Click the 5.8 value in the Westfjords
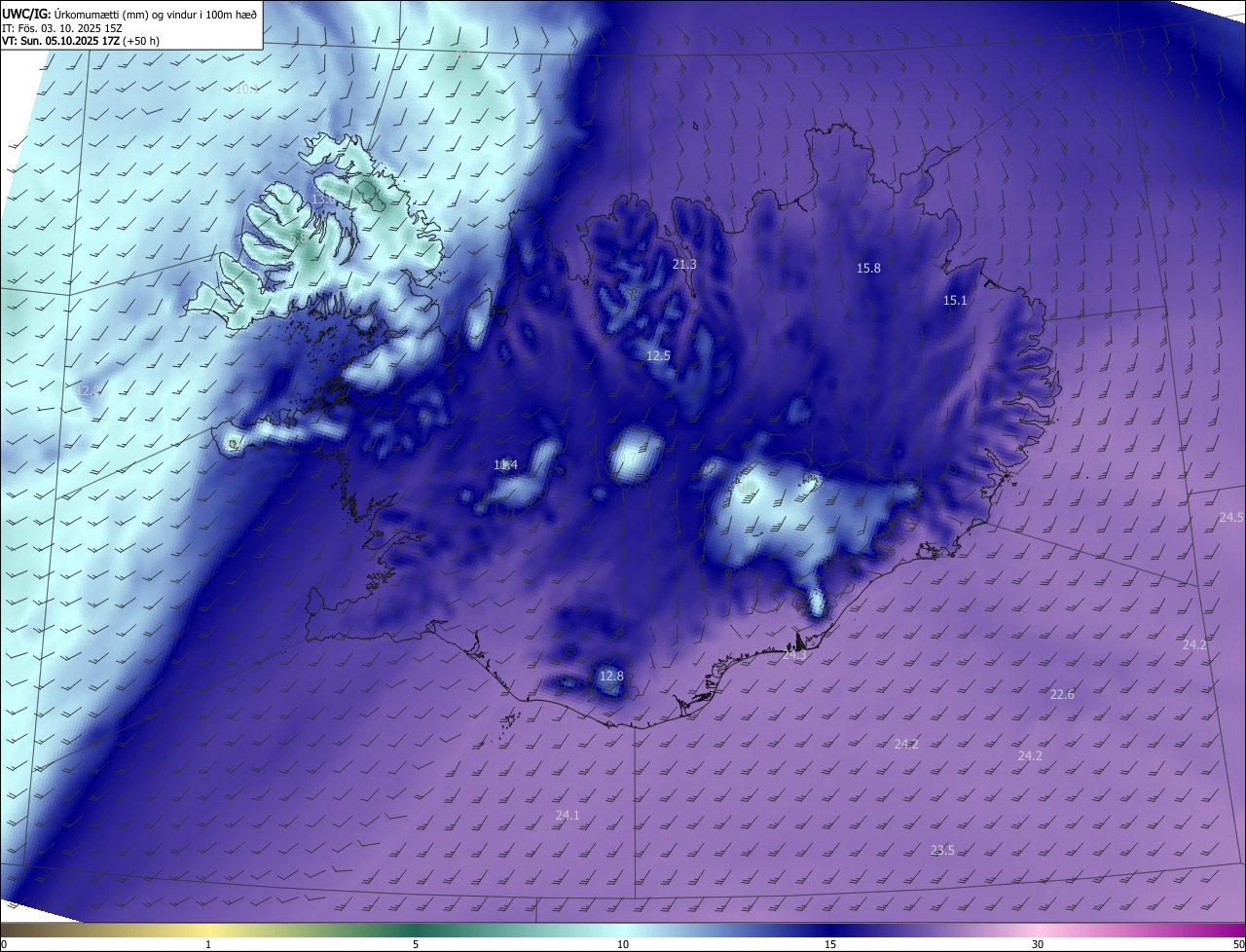1246x952 pixels. point(298,237)
